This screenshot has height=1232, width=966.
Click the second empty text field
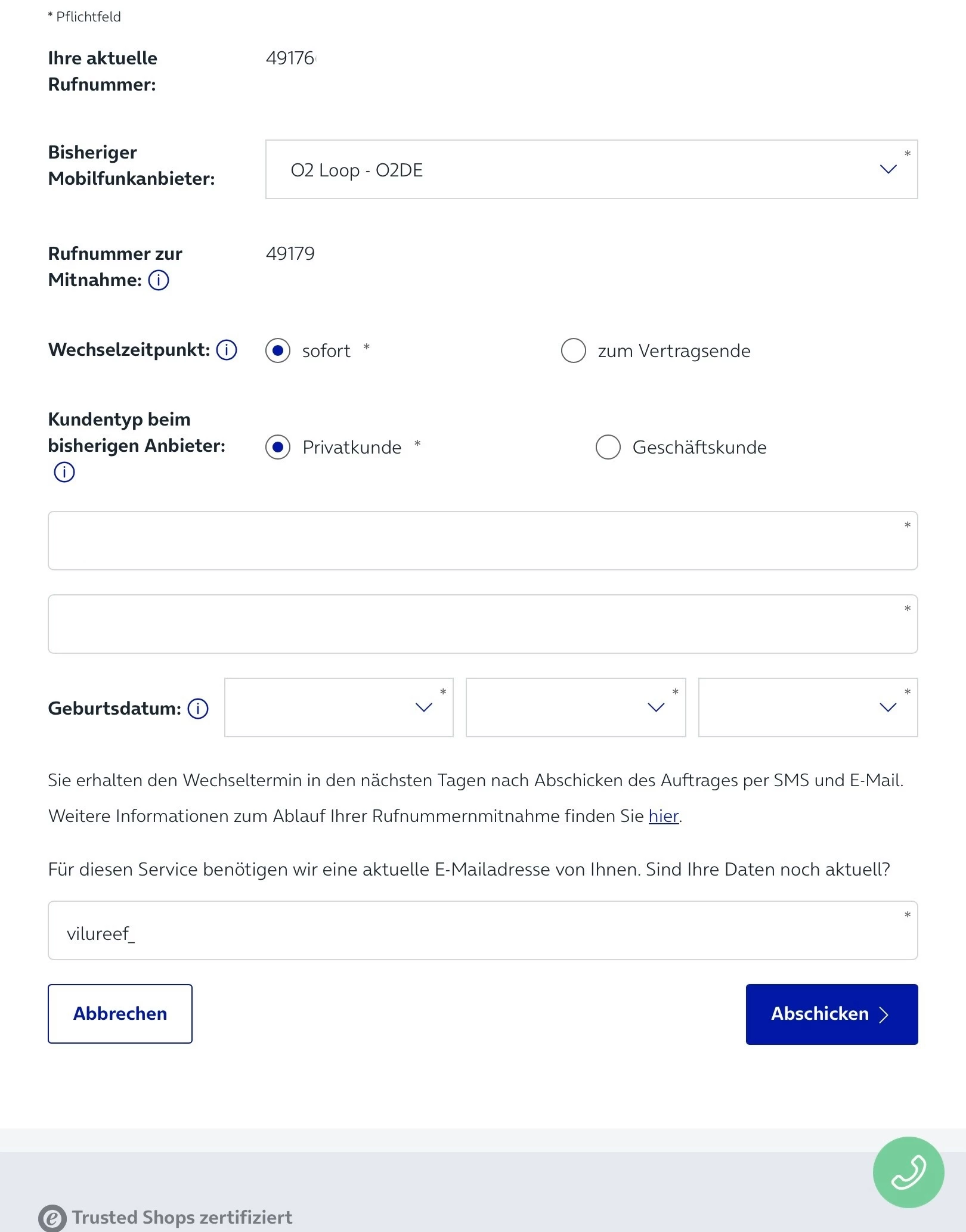(482, 624)
